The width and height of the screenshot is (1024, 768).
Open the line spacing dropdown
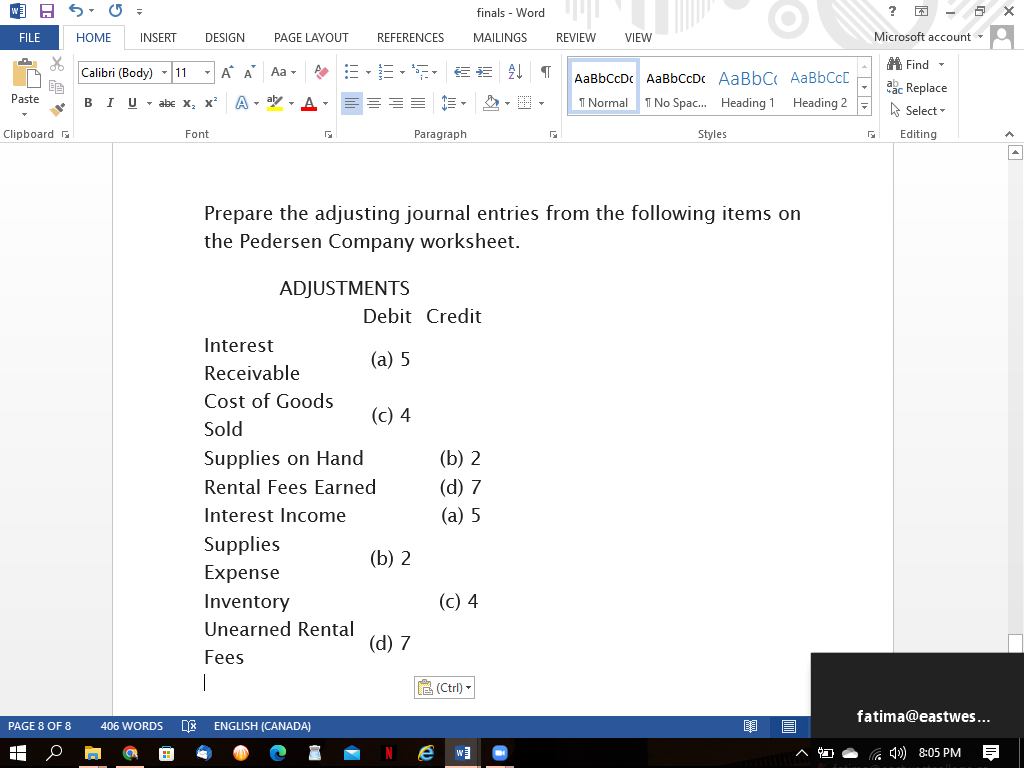click(x=452, y=102)
